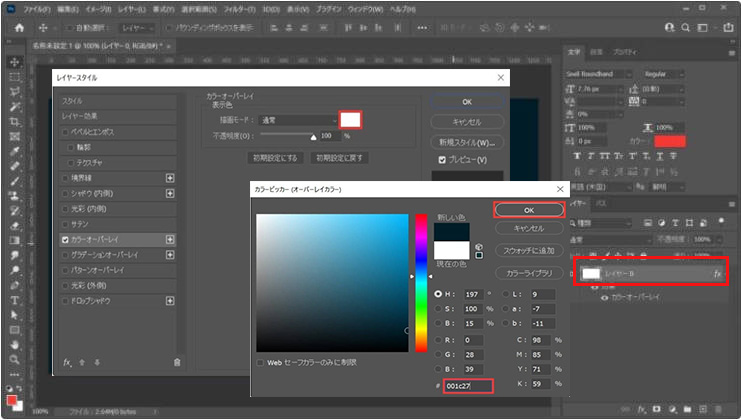Enable the ベベルとエンボス checkbox
741x420 pixels.
(66, 132)
